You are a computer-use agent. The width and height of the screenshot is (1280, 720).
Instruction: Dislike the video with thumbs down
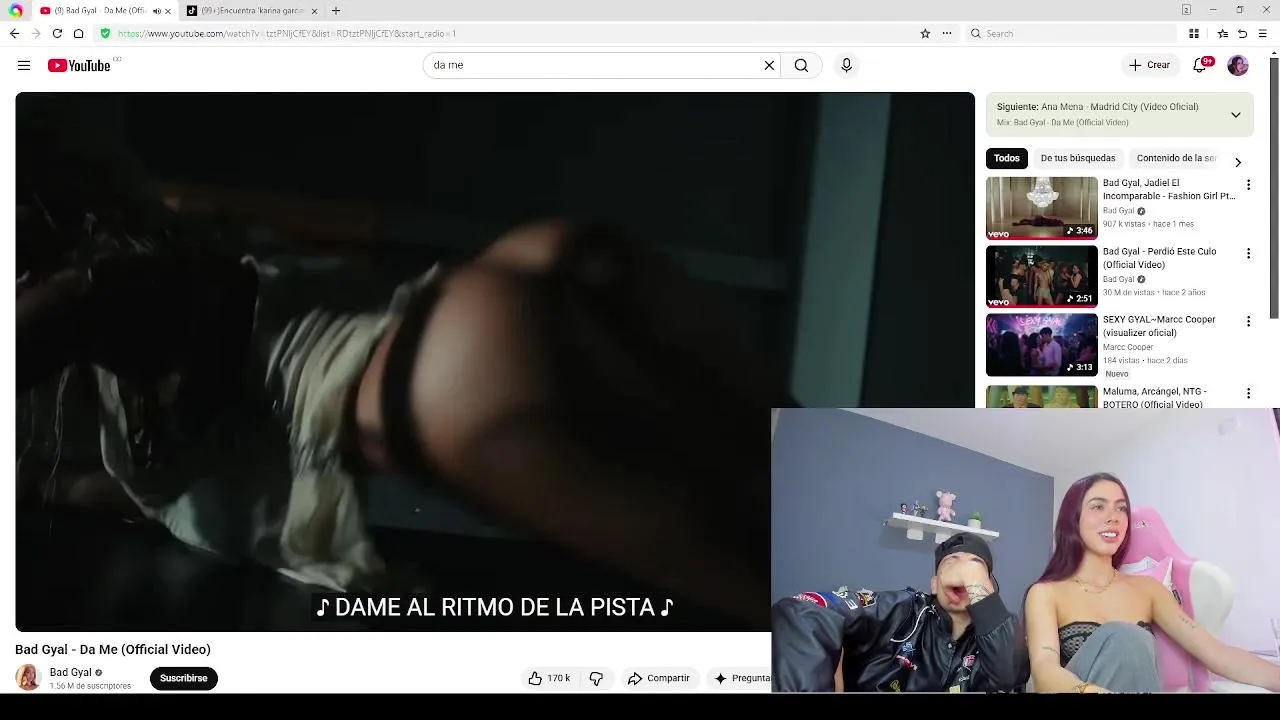click(x=596, y=678)
